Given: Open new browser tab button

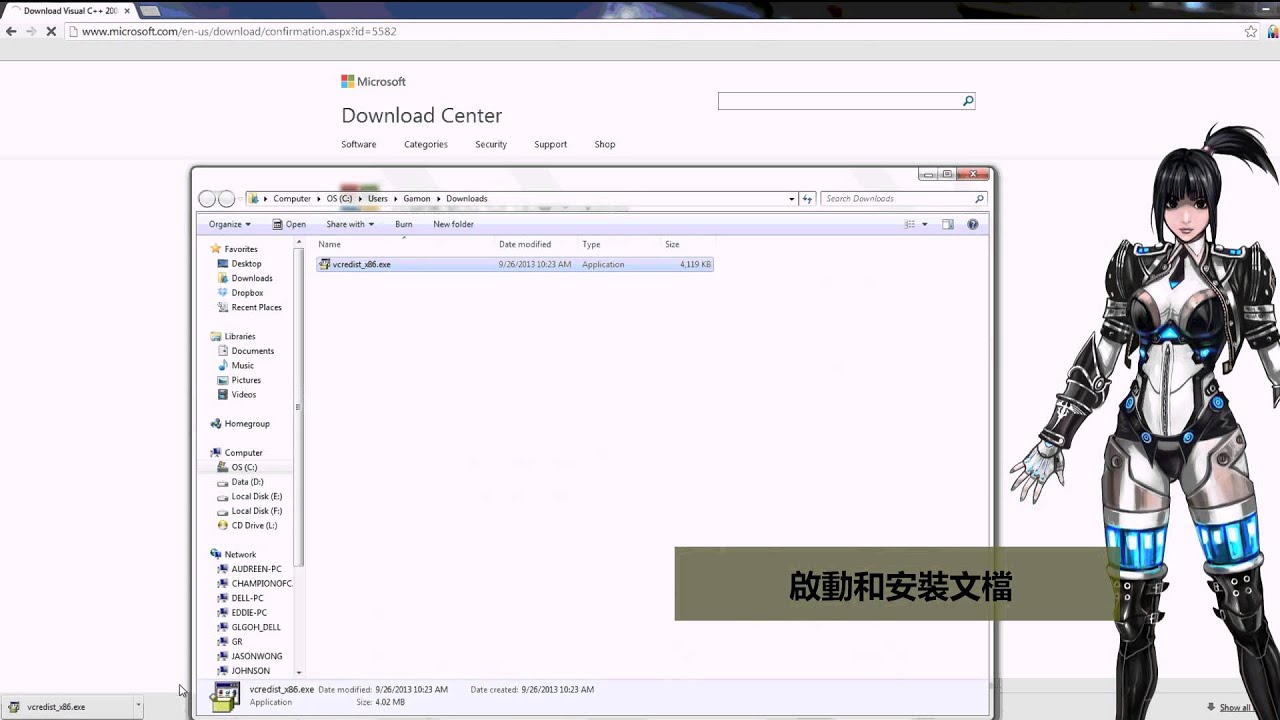Looking at the screenshot, I should [x=150, y=11].
